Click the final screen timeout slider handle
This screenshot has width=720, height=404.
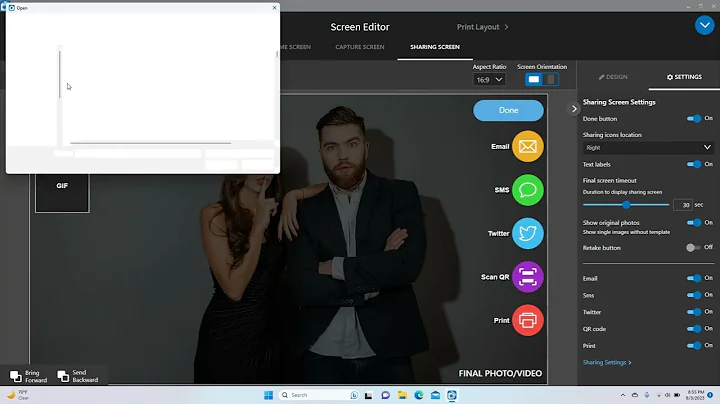click(626, 205)
